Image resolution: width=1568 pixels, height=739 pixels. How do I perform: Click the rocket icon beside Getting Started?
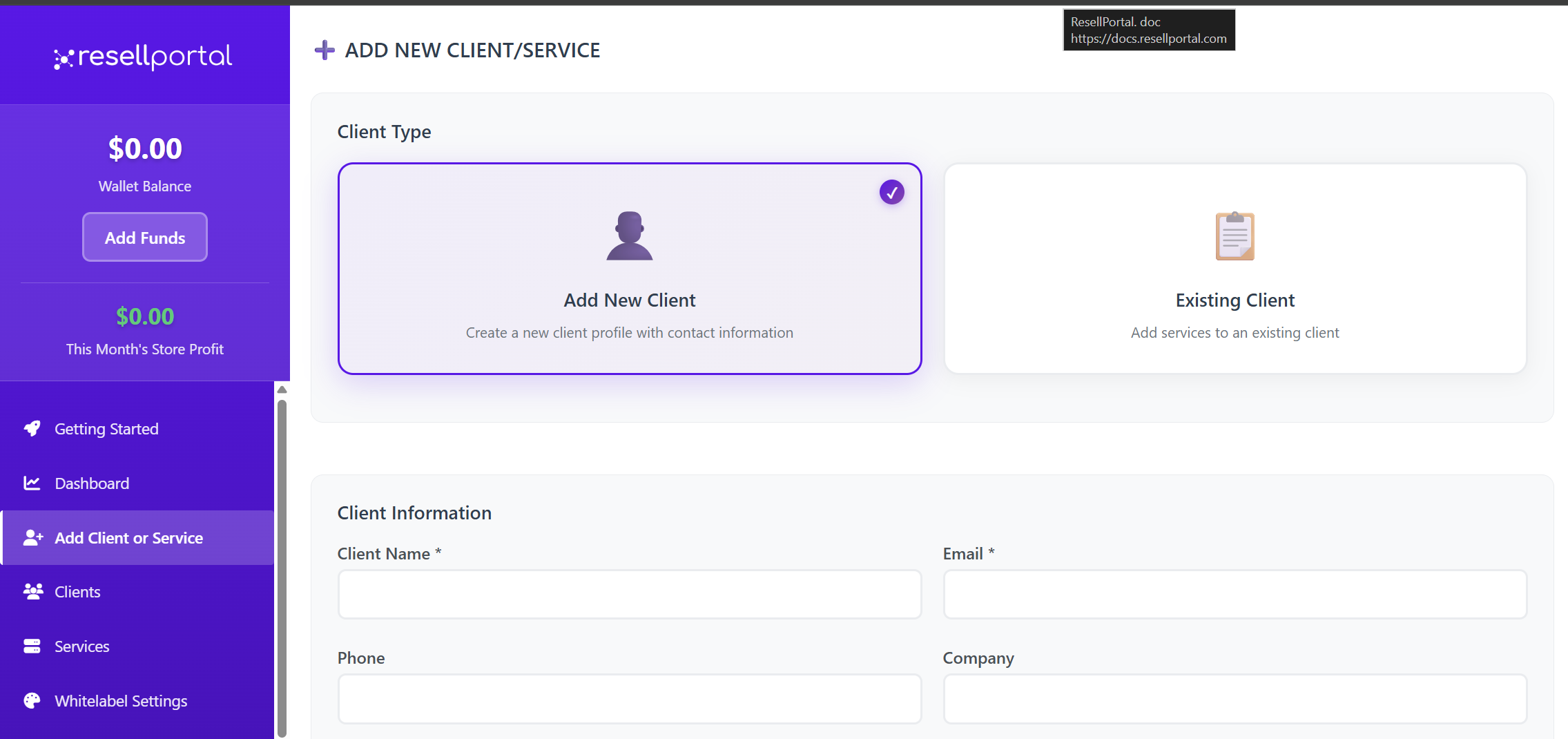click(32, 429)
